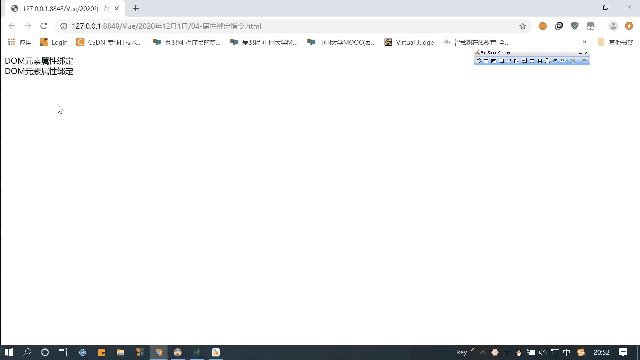640x360 pixels.
Task: Open the bookmark right of Virtual Judge
Action: click(476, 42)
